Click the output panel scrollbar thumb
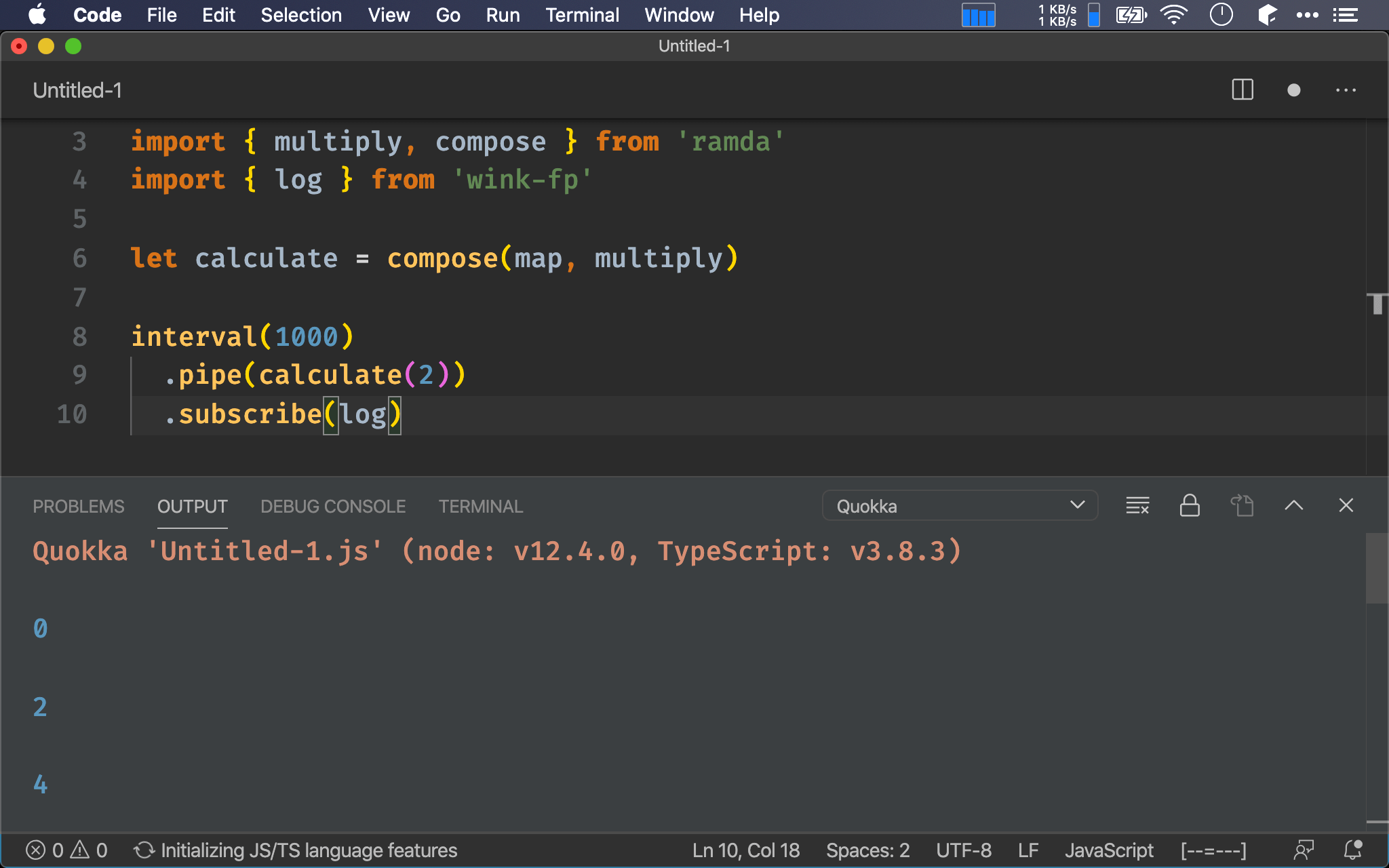The image size is (1389, 868). point(1377,568)
